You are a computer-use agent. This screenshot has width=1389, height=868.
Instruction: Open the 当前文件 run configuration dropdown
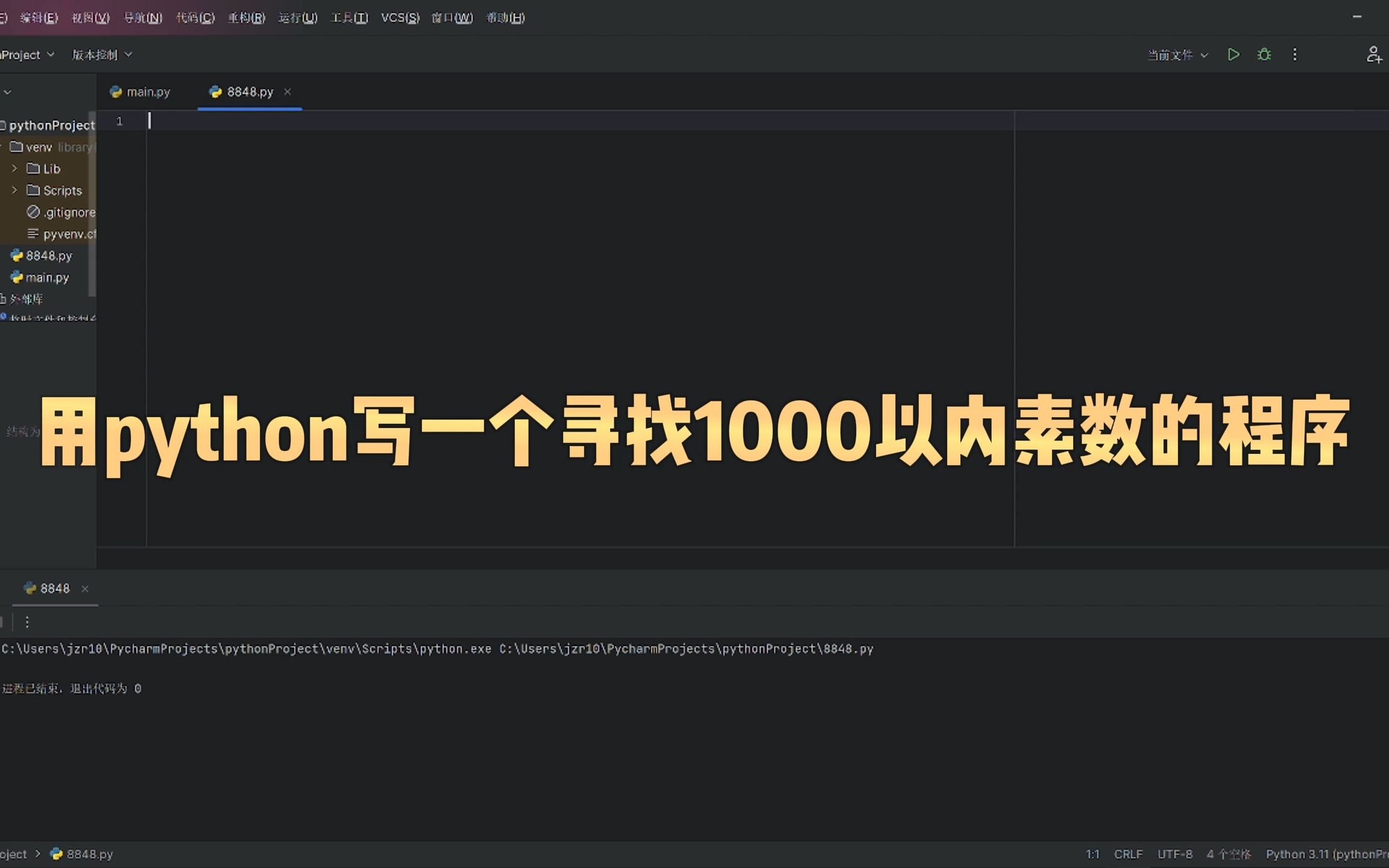tap(1177, 55)
